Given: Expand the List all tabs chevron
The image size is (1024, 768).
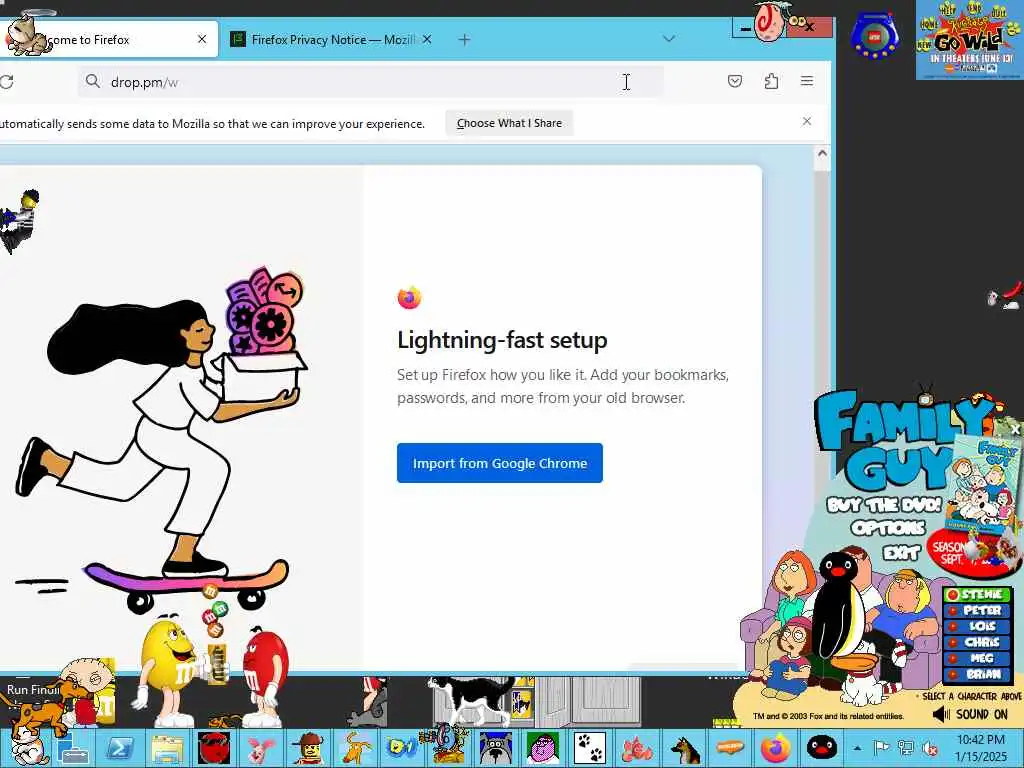Looking at the screenshot, I should point(669,39).
